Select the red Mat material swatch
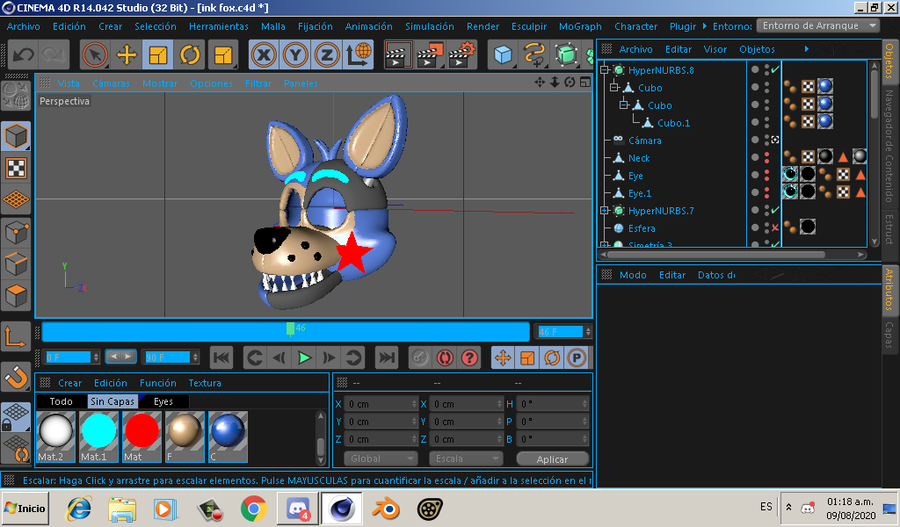This screenshot has height=527, width=900. pos(142,437)
